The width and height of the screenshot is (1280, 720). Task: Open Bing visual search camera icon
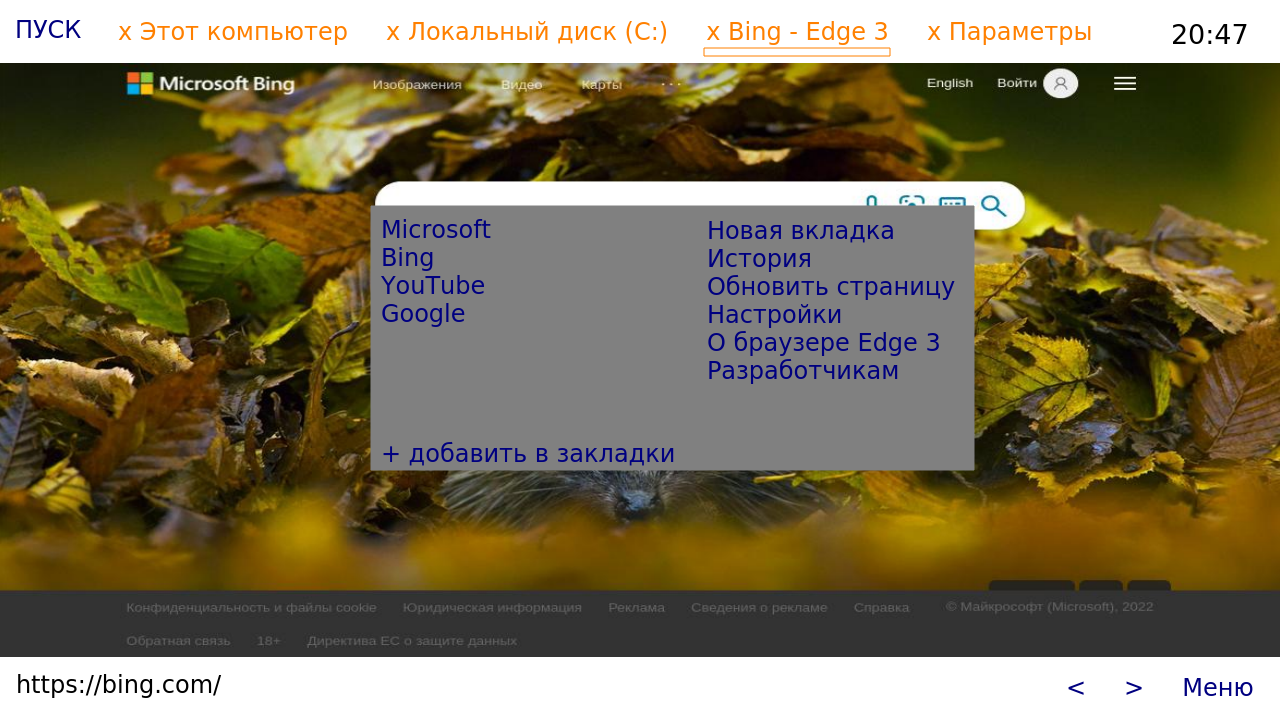911,201
